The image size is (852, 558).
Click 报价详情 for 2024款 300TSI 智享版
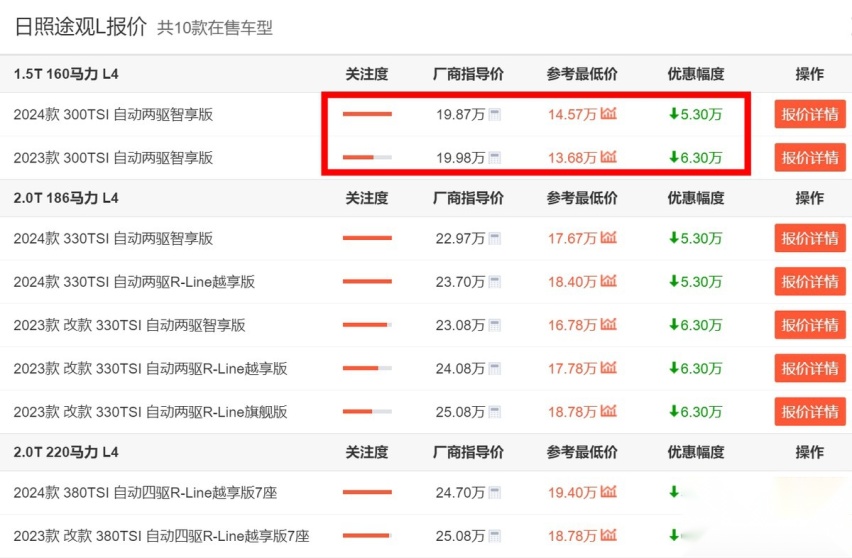tap(810, 114)
